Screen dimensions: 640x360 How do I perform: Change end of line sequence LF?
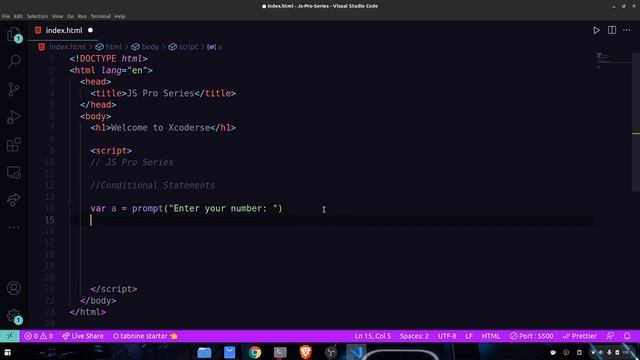click(x=469, y=336)
